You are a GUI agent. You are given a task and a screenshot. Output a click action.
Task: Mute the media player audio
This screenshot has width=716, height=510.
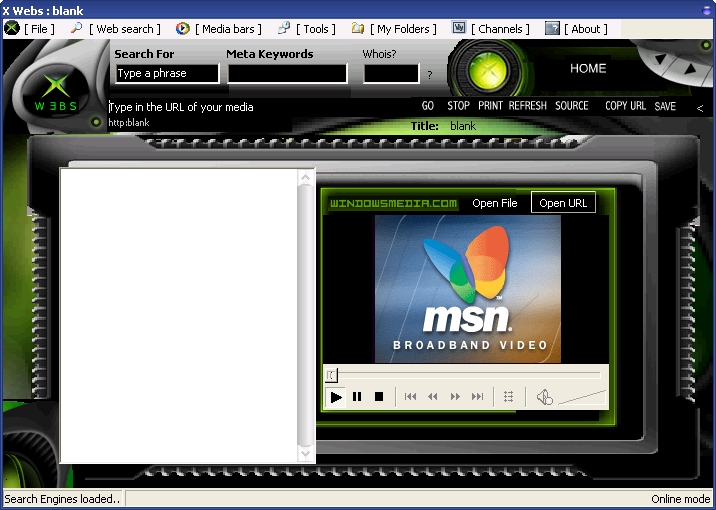coord(544,397)
